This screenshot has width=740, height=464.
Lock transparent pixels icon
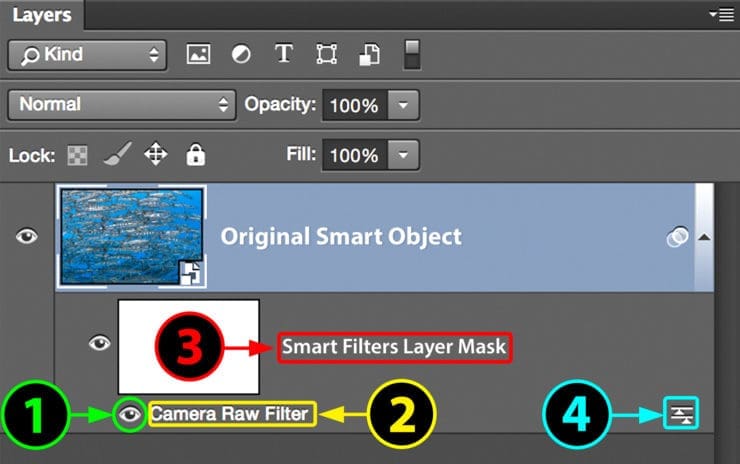[x=77, y=155]
